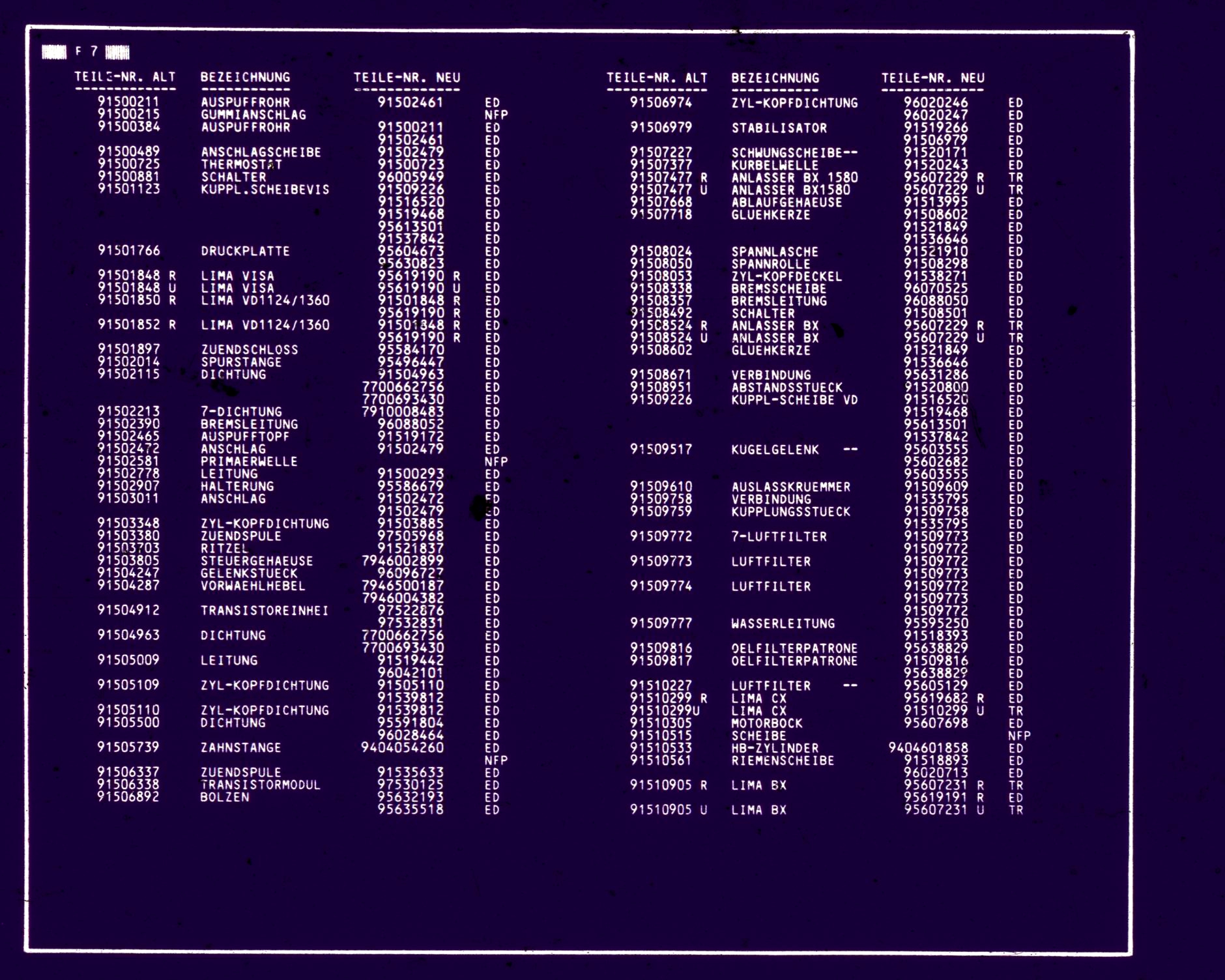
Task: Click the GUMMIANSCHLAG description
Action: 253,115
